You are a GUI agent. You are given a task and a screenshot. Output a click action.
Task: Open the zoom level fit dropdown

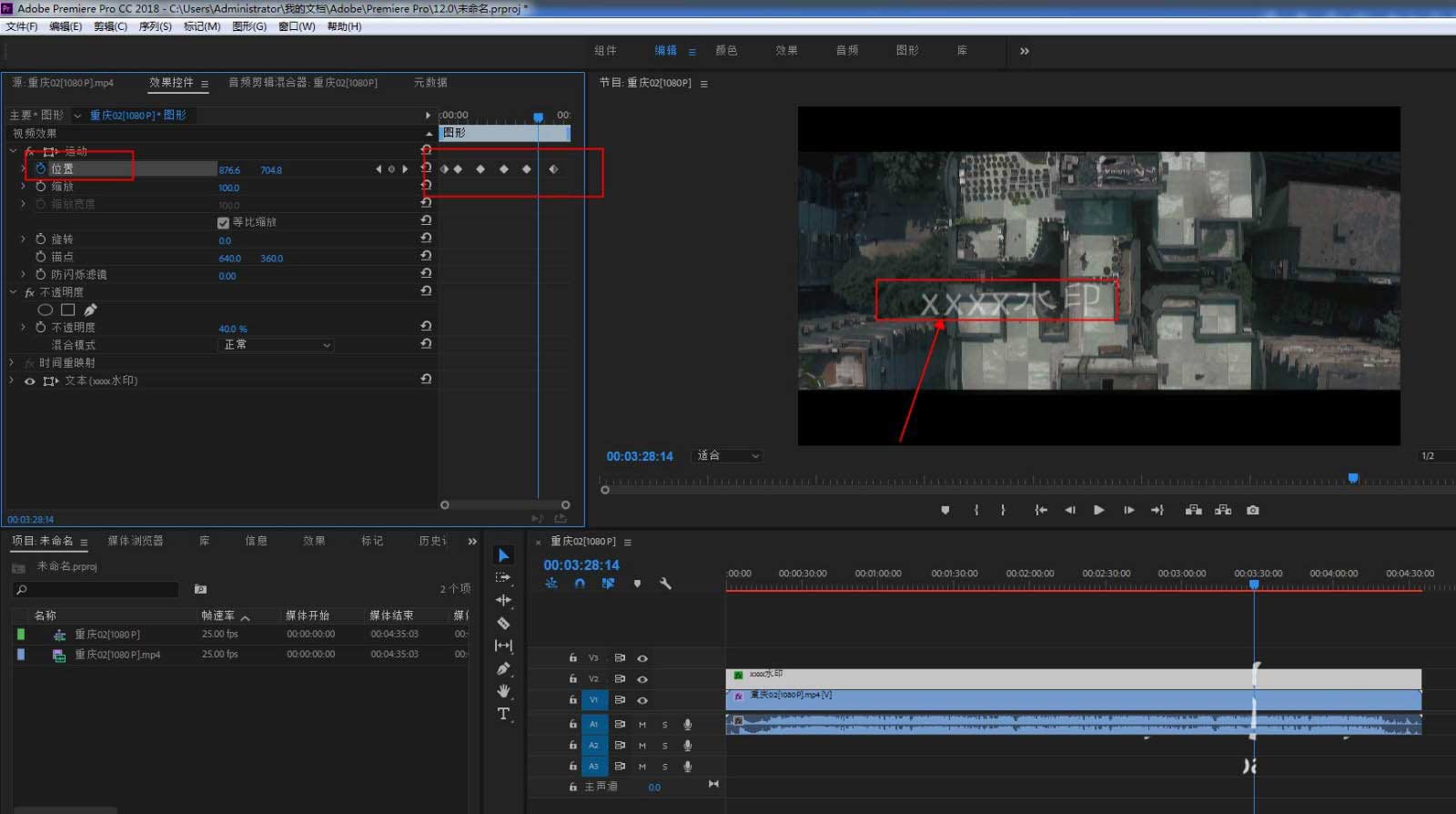(x=728, y=455)
